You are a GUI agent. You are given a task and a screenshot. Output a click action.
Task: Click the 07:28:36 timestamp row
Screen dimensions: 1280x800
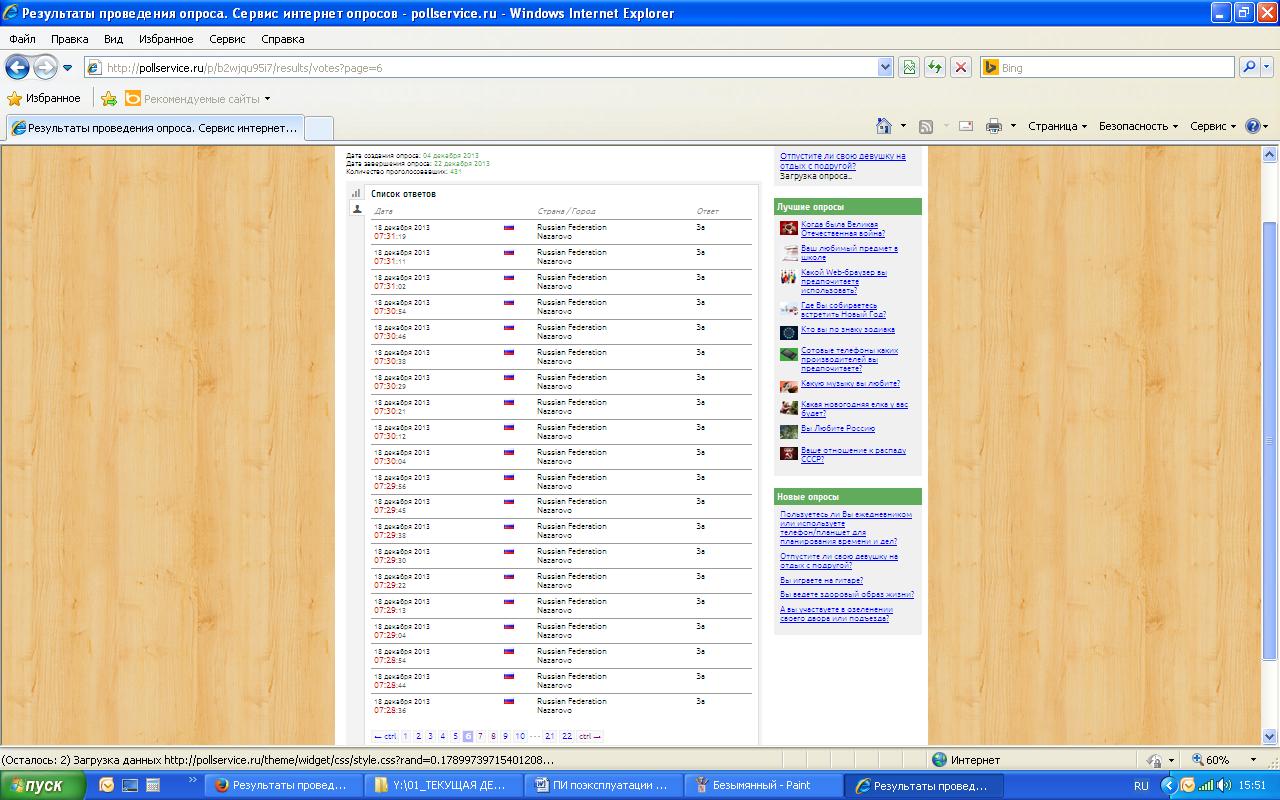pos(561,706)
